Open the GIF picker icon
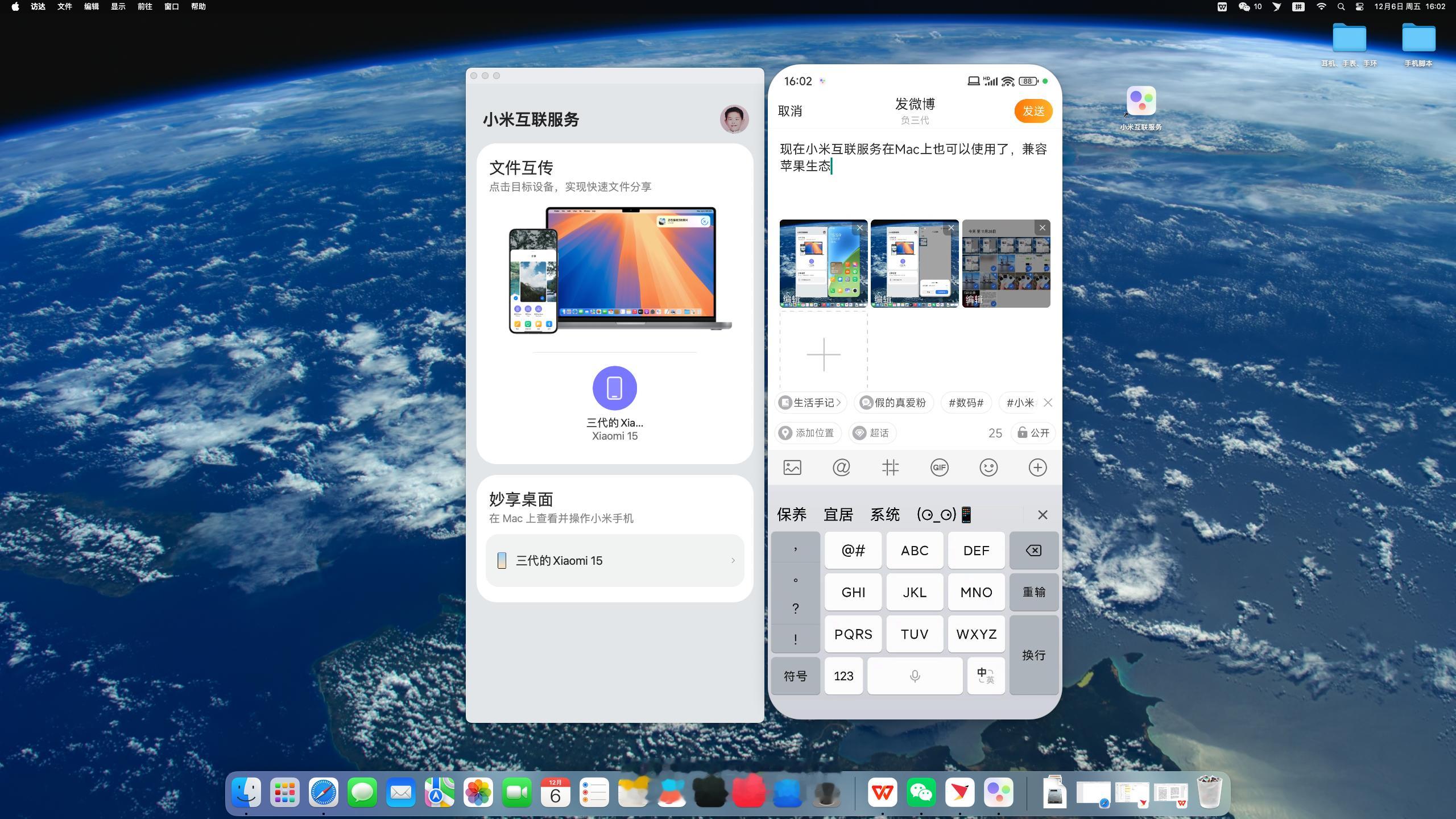The width and height of the screenshot is (1456, 819). [940, 468]
